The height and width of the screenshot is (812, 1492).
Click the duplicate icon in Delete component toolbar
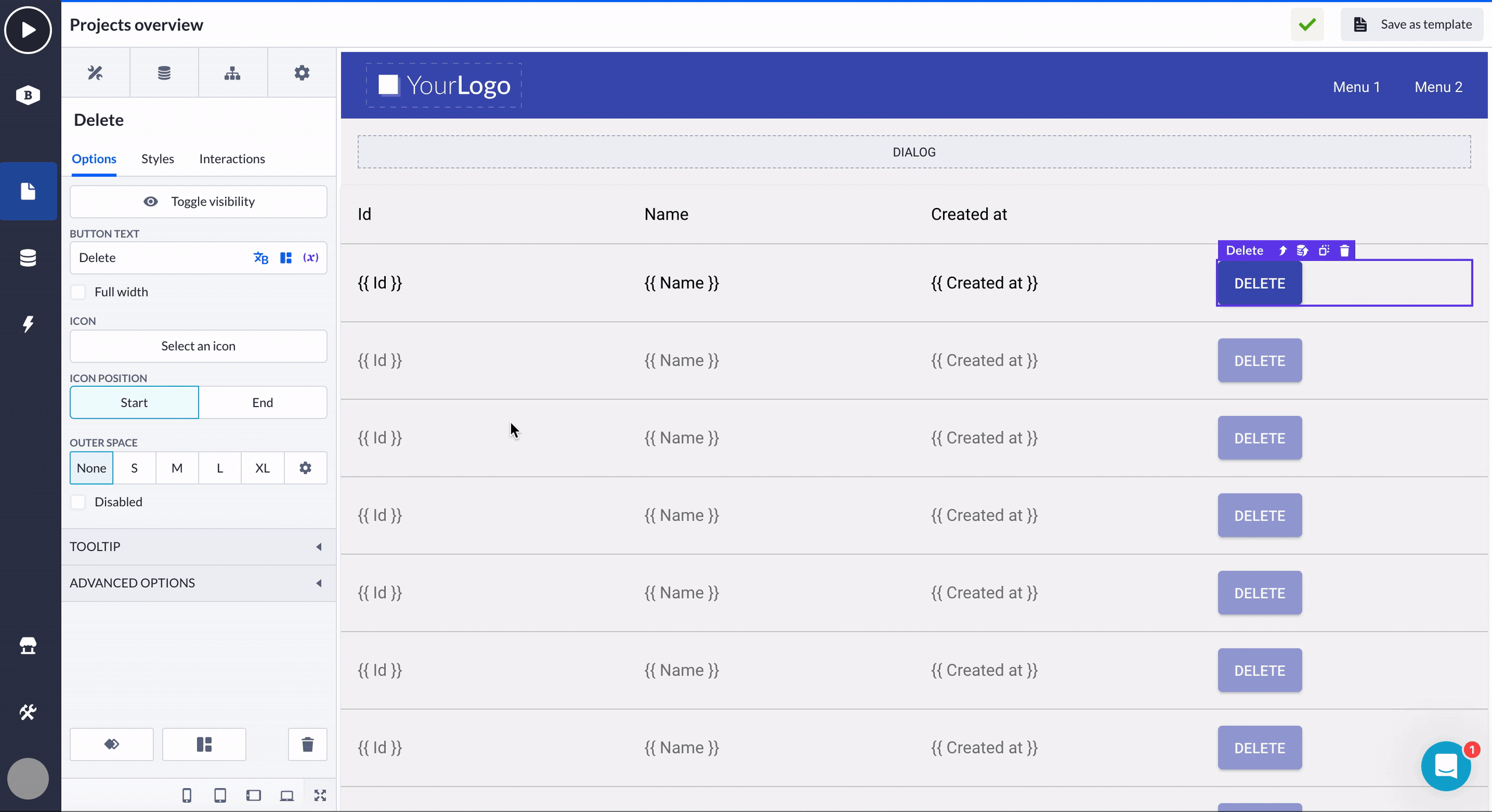point(1324,250)
